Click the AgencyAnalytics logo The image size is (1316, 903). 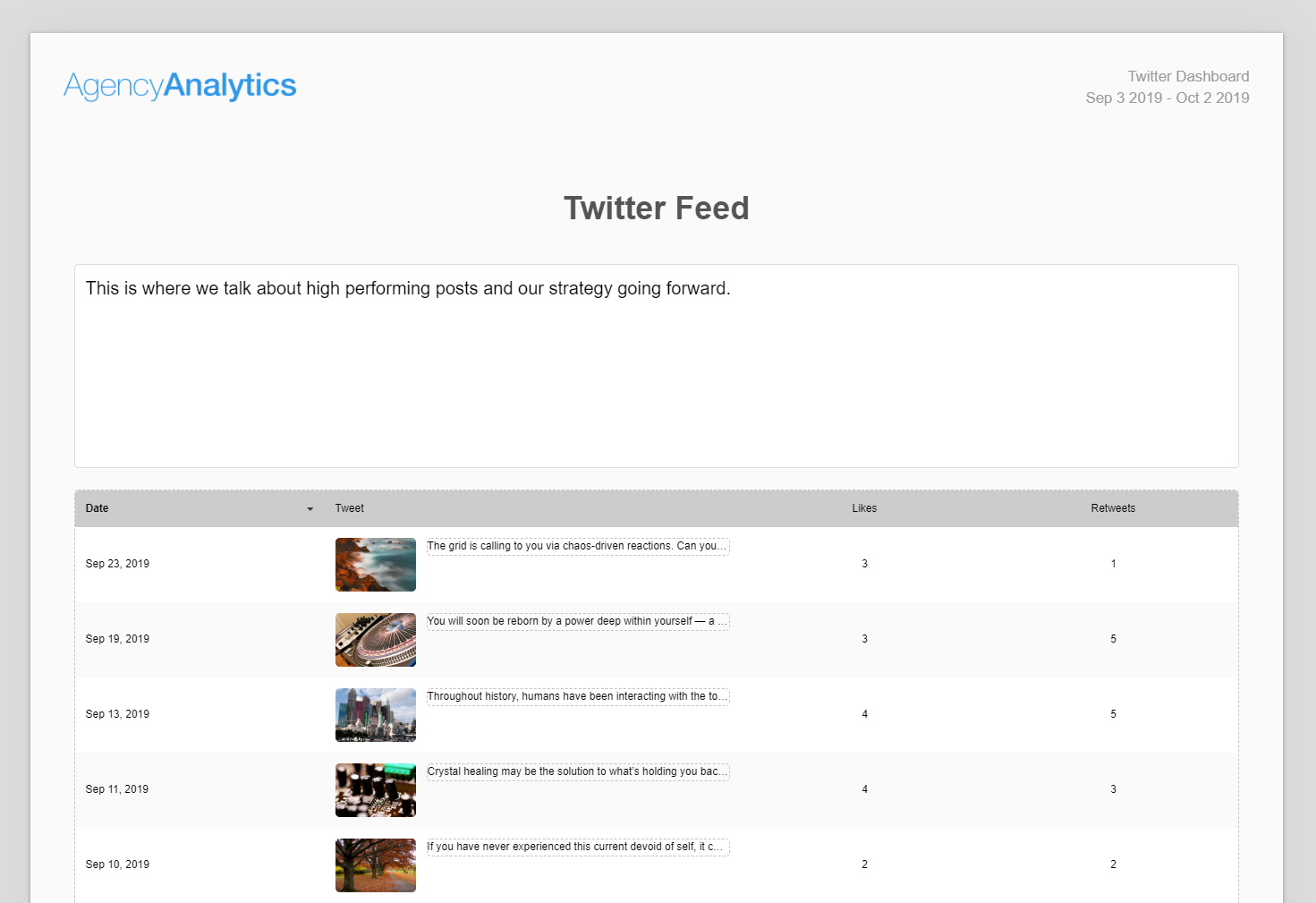point(180,86)
